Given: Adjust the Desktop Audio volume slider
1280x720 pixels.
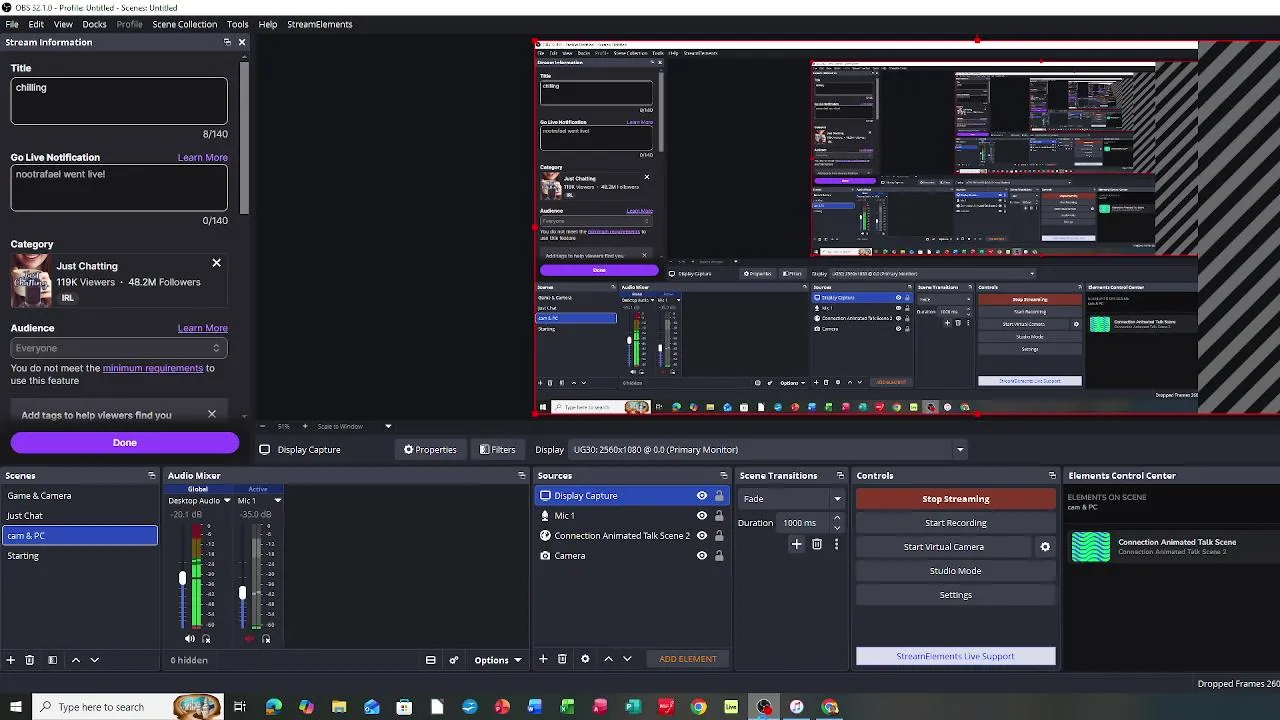Looking at the screenshot, I should pyautogui.click(x=182, y=578).
